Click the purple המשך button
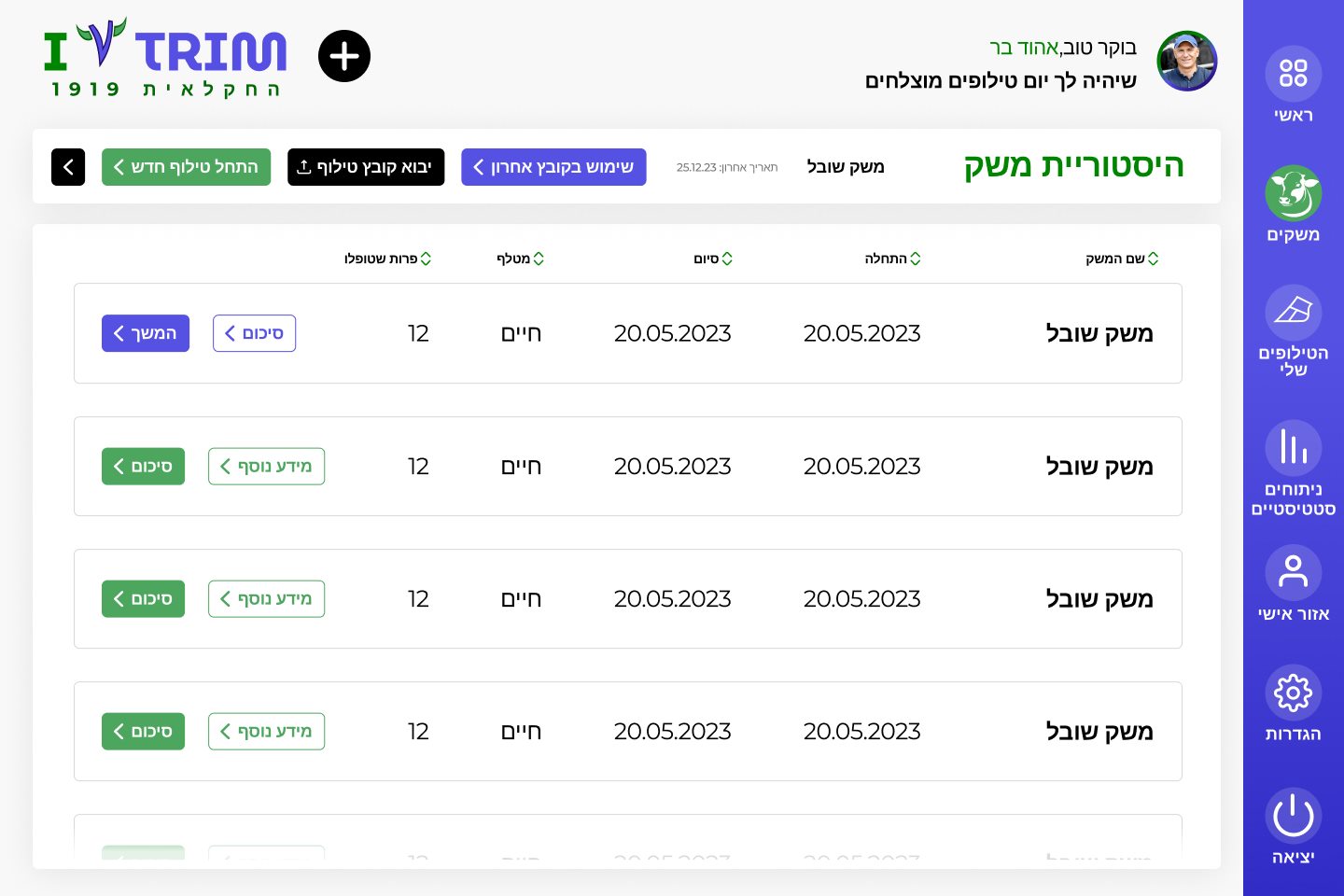The height and width of the screenshot is (896, 1344). click(146, 333)
